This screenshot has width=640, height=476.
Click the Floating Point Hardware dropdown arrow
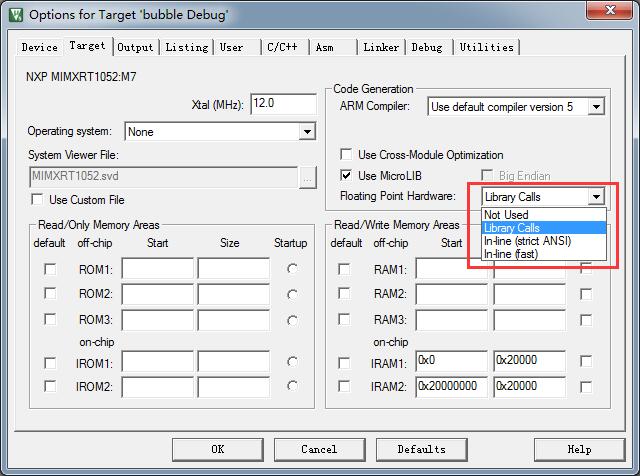pos(596,197)
